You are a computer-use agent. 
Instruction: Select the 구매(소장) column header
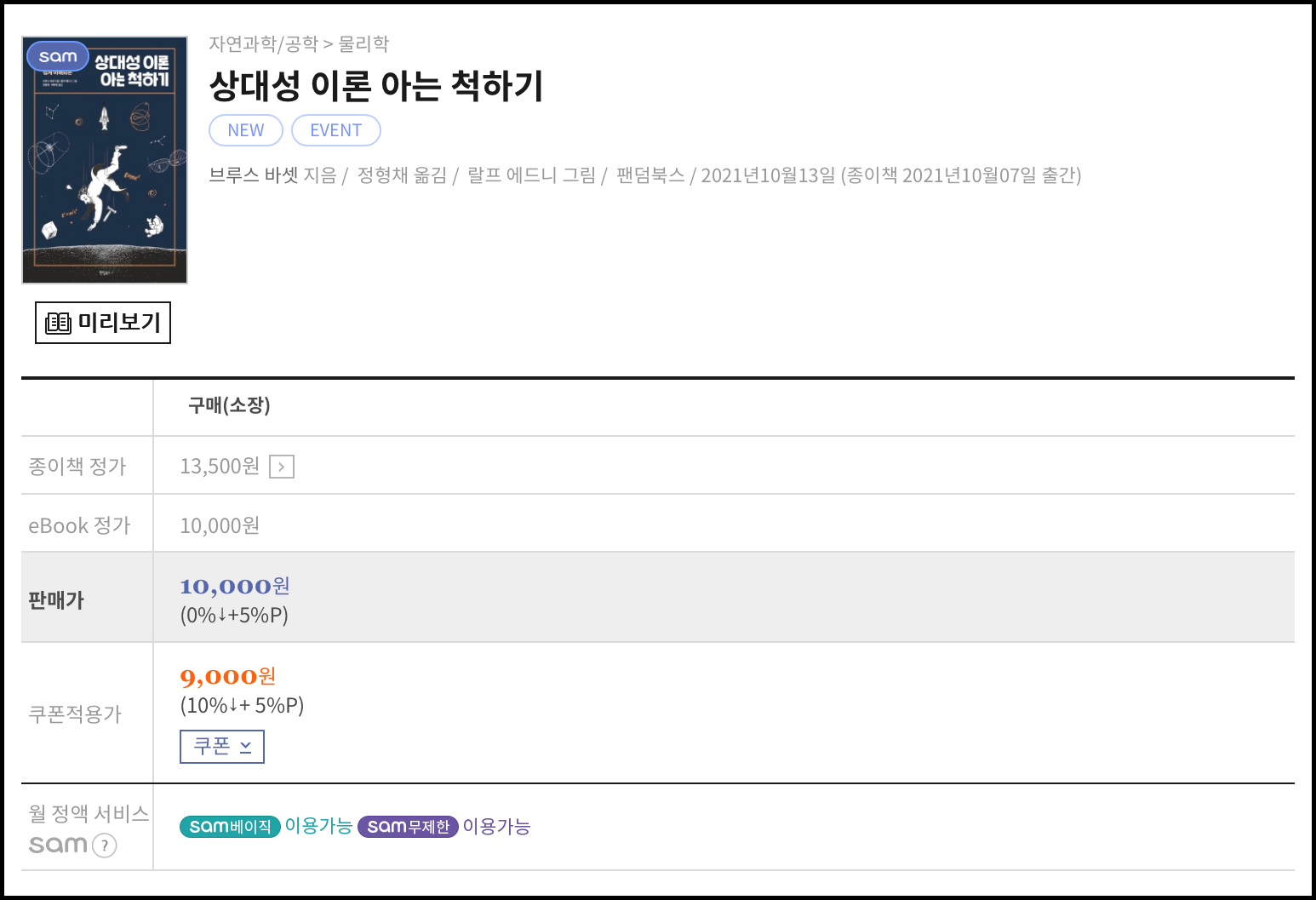point(229,405)
